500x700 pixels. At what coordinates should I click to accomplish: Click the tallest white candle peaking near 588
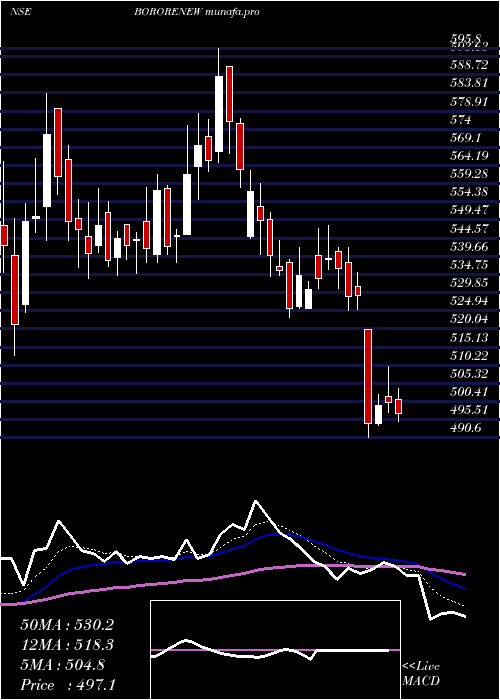click(219, 114)
